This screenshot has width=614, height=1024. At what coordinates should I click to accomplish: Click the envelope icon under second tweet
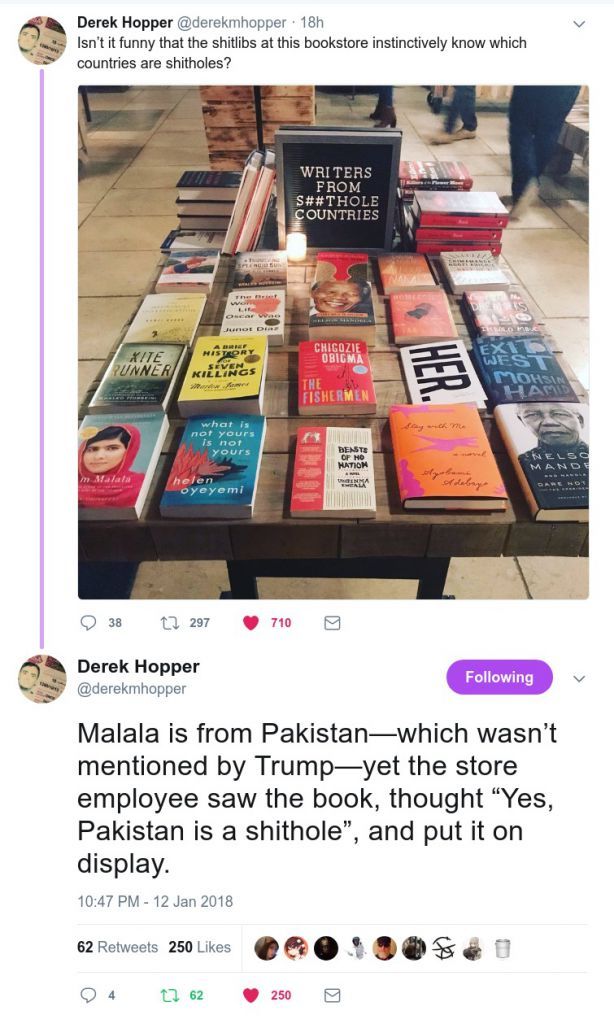coord(332,995)
